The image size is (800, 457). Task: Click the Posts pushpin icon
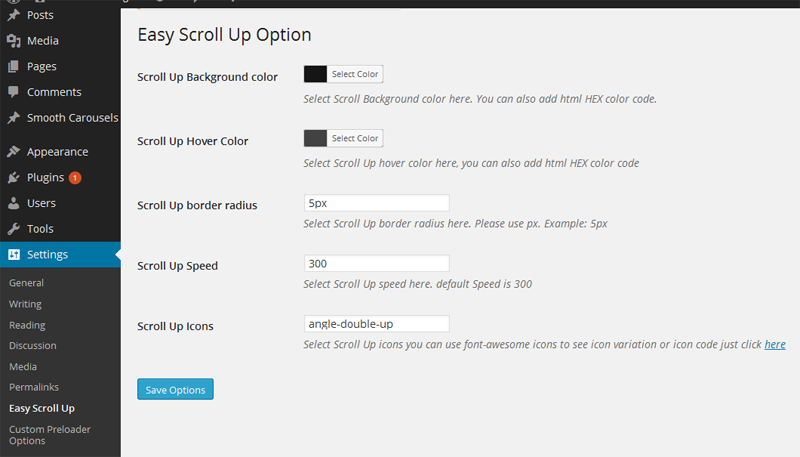click(14, 15)
